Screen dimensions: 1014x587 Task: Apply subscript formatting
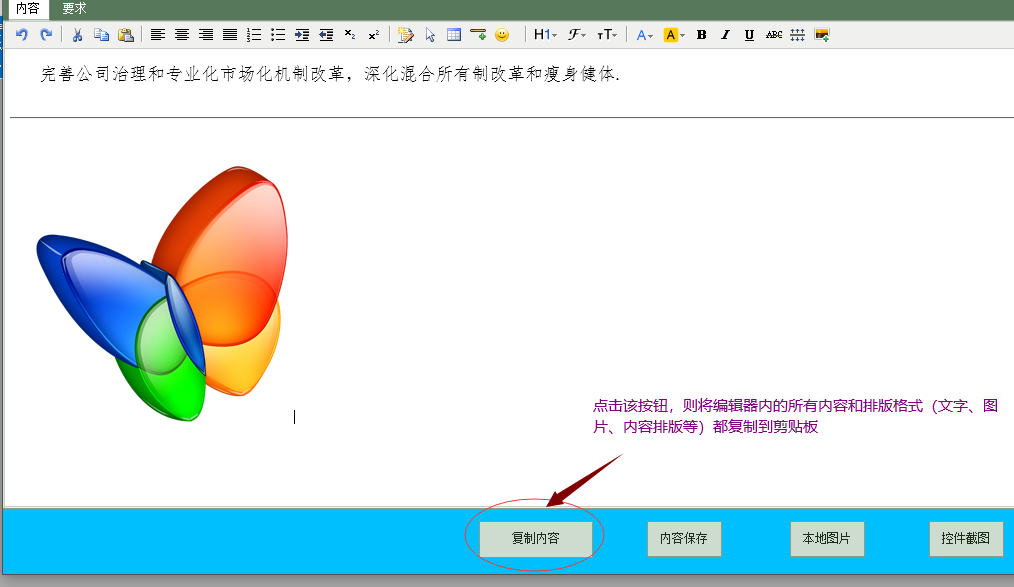pyautogui.click(x=350, y=35)
